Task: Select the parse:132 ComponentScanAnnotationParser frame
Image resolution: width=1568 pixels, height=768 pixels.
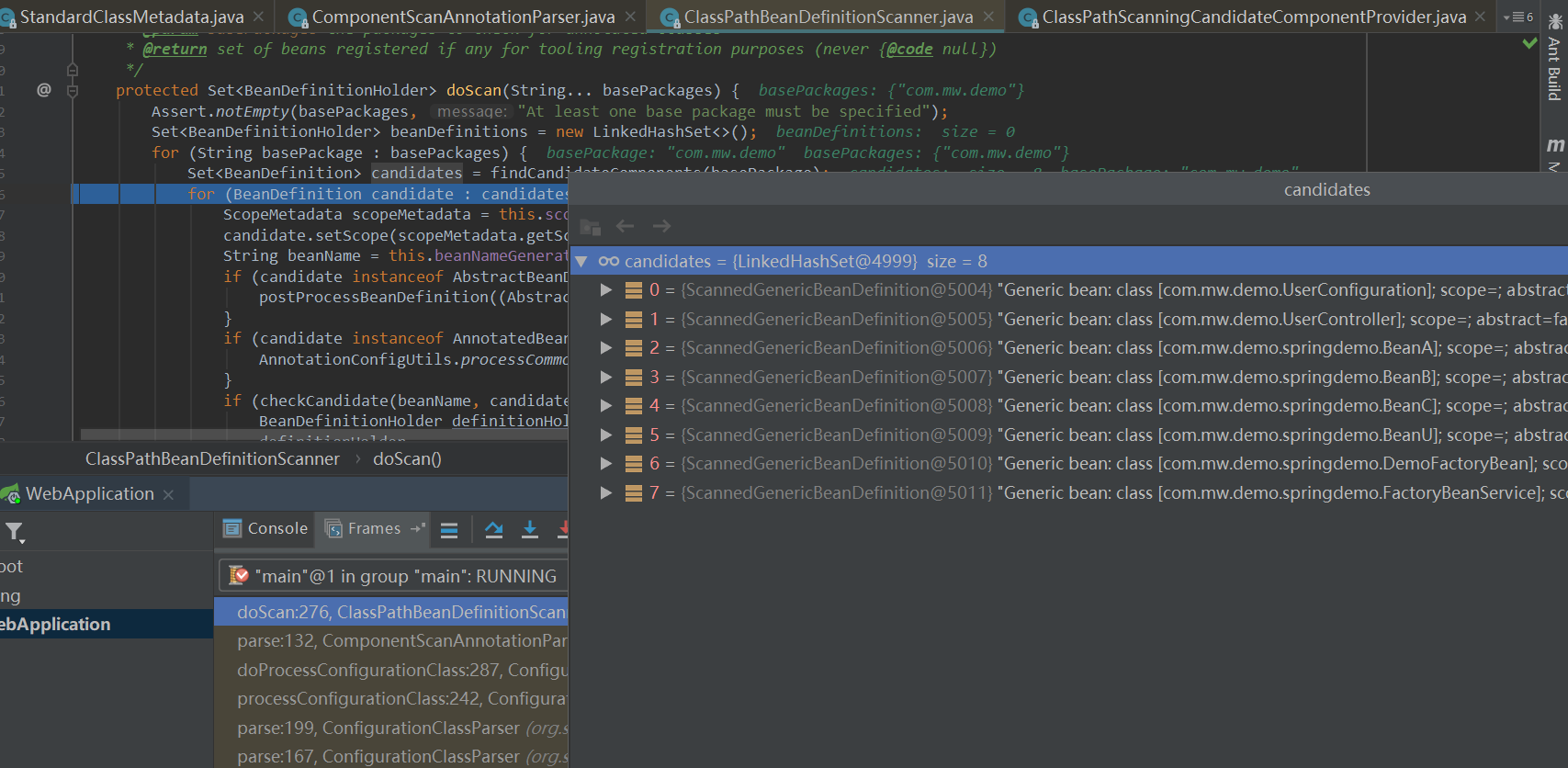Action: (391, 640)
